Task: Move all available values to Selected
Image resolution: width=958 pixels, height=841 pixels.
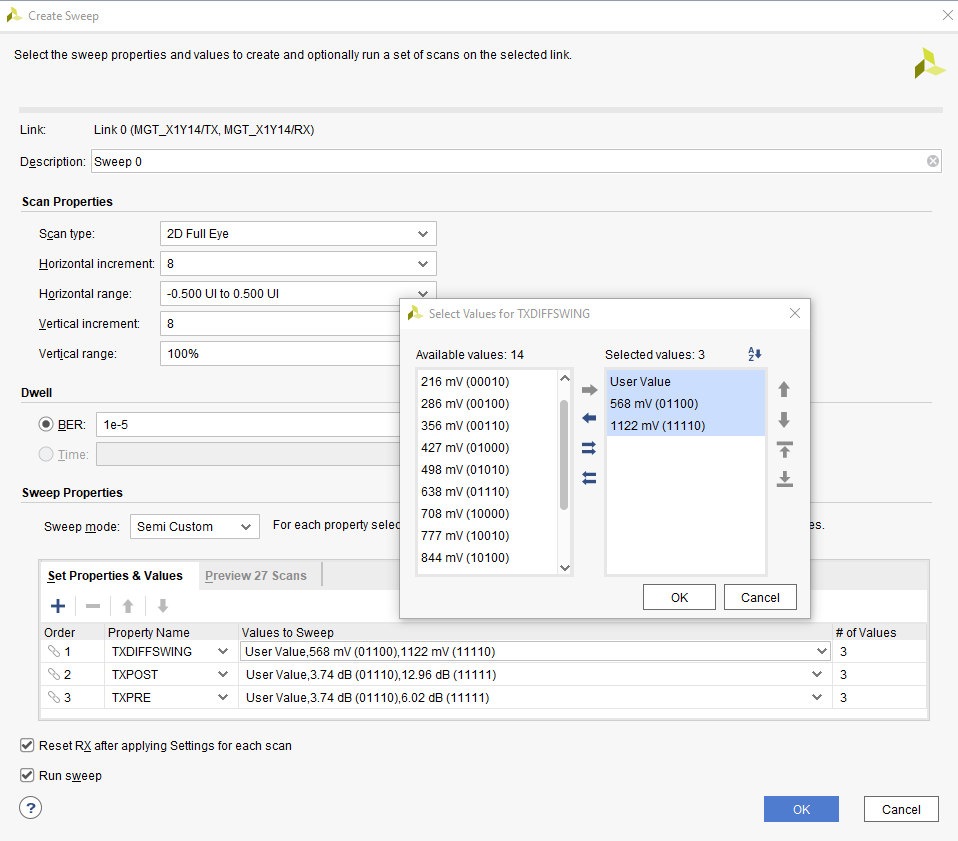Action: [x=589, y=448]
